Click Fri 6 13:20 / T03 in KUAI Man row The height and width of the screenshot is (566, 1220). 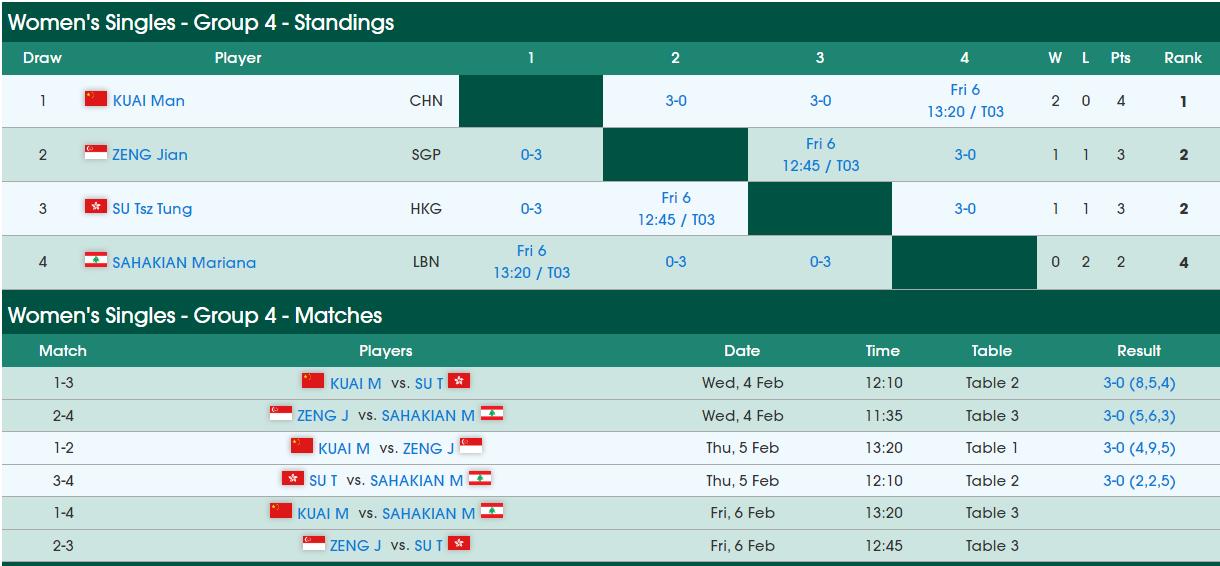tap(964, 101)
